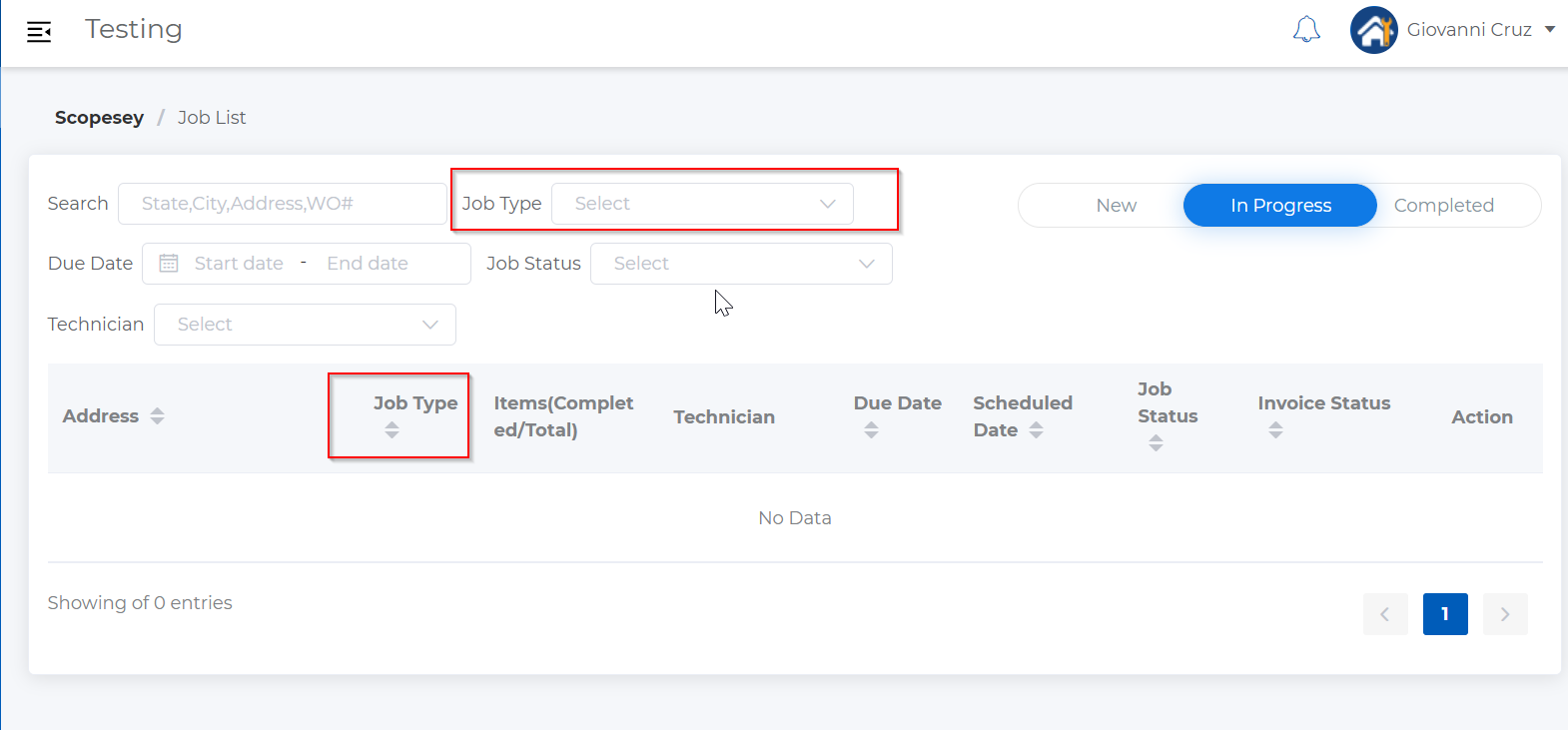Open the Giovanni Cruz user dropdown arrow
The height and width of the screenshot is (730, 1568).
coord(1550,30)
